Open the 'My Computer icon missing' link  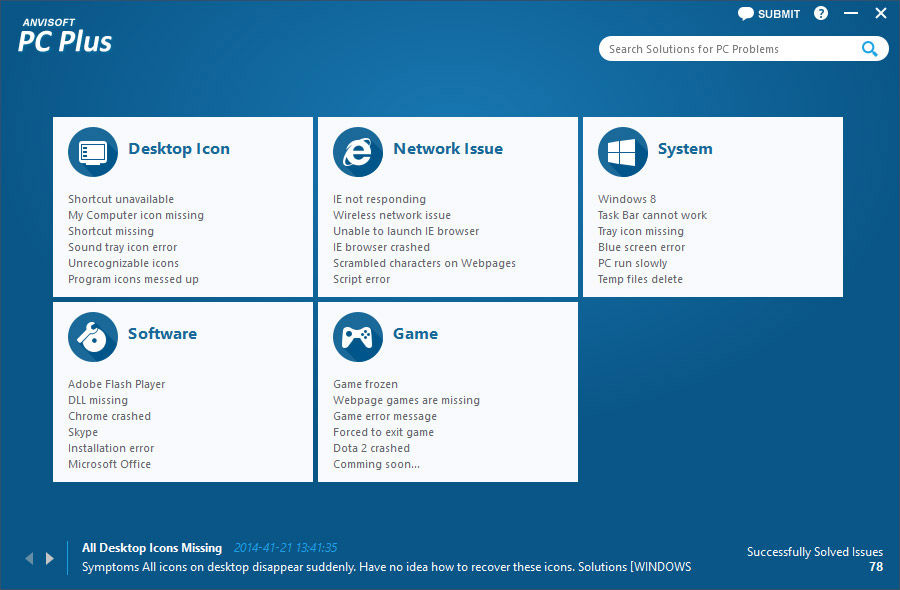[x=136, y=215]
